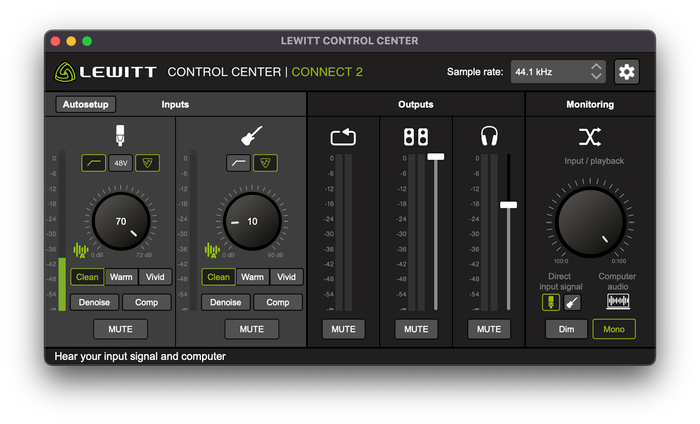The height and width of the screenshot is (424, 700).
Task: Click the Dim button
Action: coord(567,329)
